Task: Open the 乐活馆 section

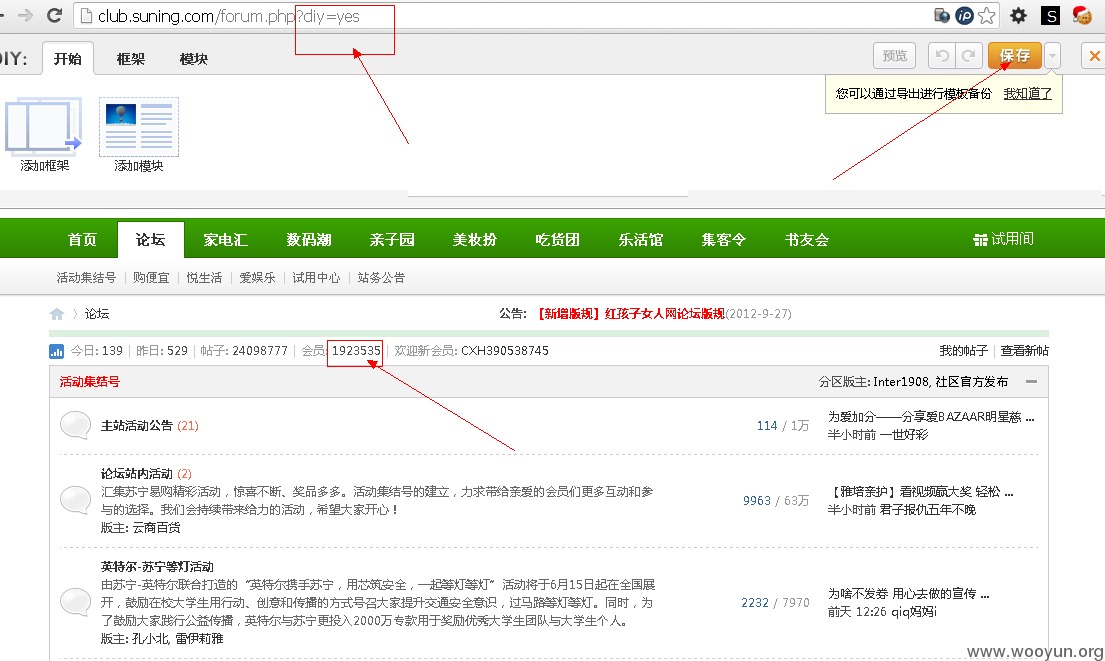Action: (x=641, y=240)
